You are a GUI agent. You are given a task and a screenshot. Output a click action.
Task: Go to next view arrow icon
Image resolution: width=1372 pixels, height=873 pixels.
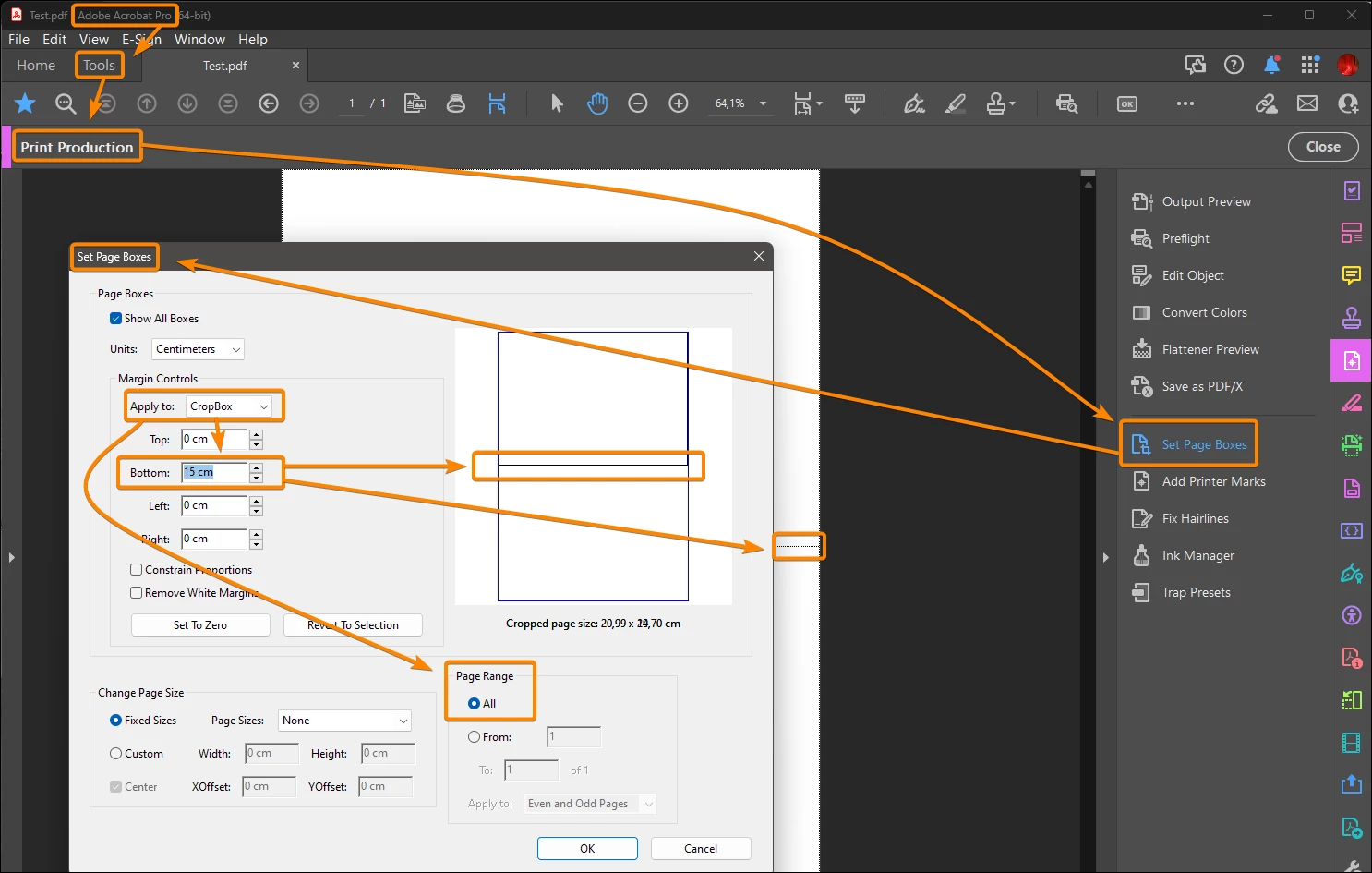[x=309, y=103]
